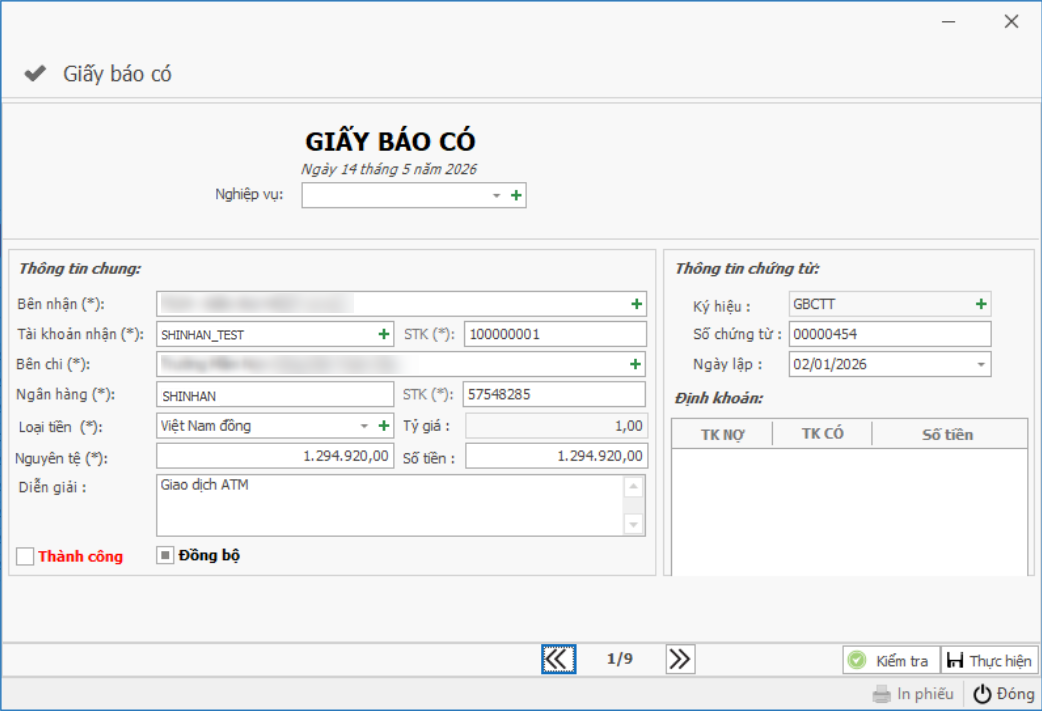Open the Nghiệp vụ dropdown arrow
Screen dimensions: 1042x711
[x=496, y=195]
